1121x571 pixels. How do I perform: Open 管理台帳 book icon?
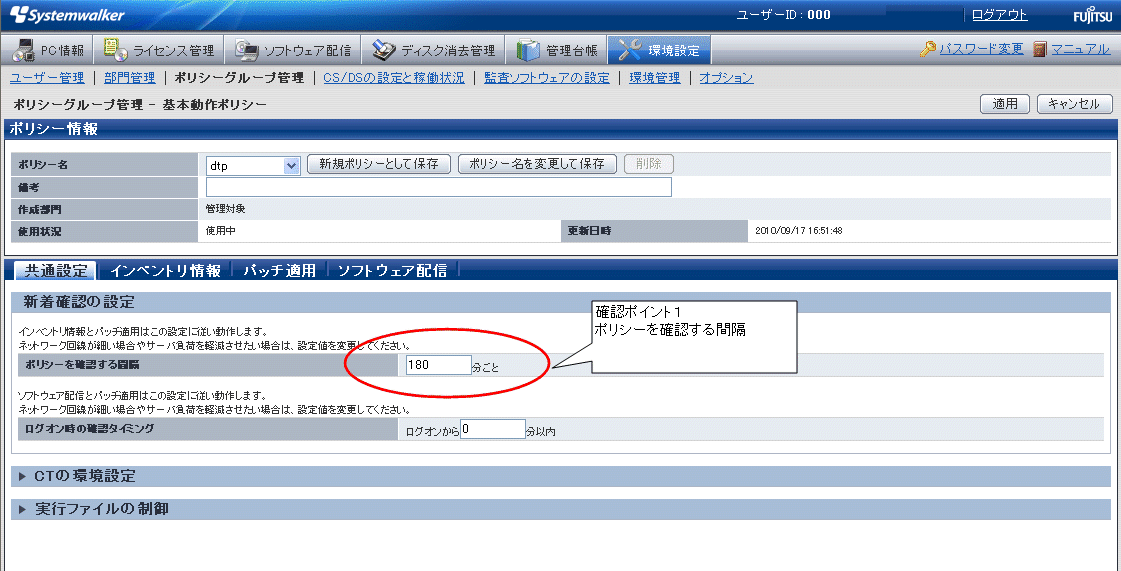tap(528, 49)
